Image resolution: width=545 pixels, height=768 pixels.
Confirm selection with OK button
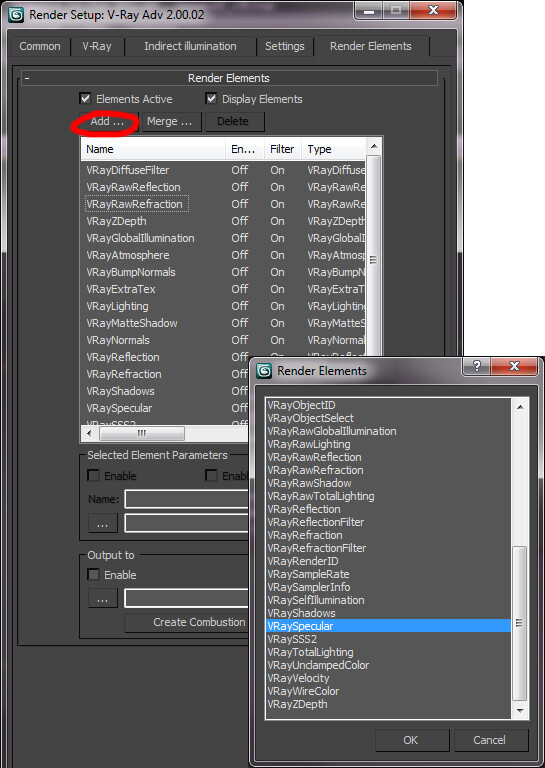tap(411, 740)
